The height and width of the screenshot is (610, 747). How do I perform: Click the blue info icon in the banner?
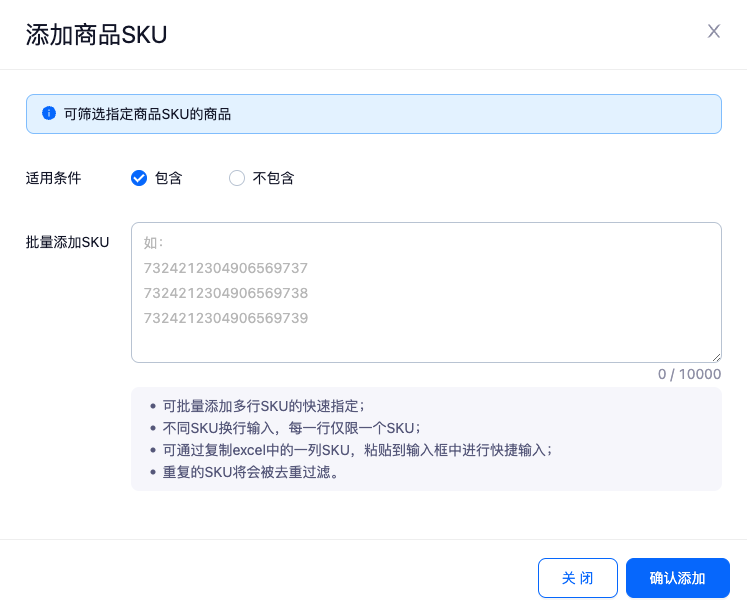point(48,114)
